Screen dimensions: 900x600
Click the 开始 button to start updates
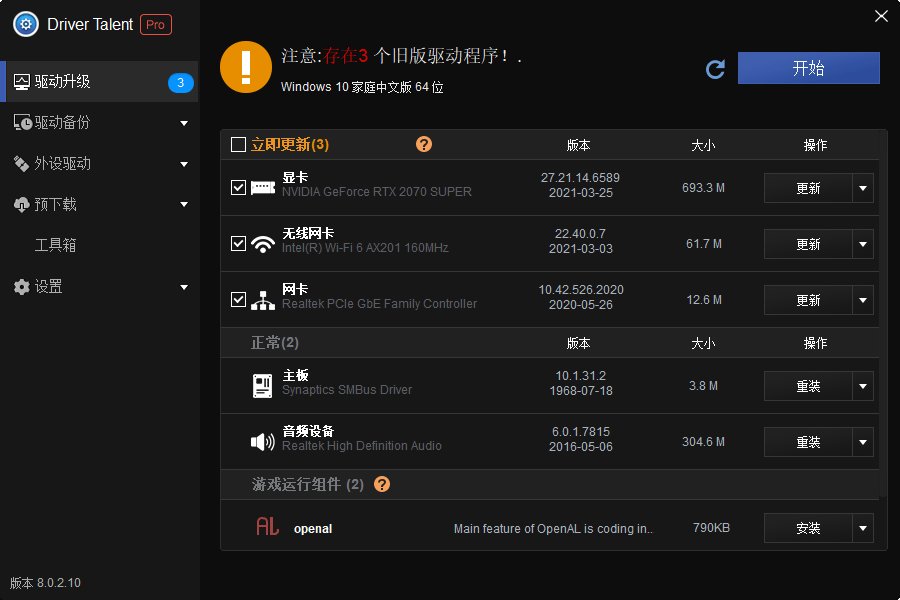click(x=808, y=68)
